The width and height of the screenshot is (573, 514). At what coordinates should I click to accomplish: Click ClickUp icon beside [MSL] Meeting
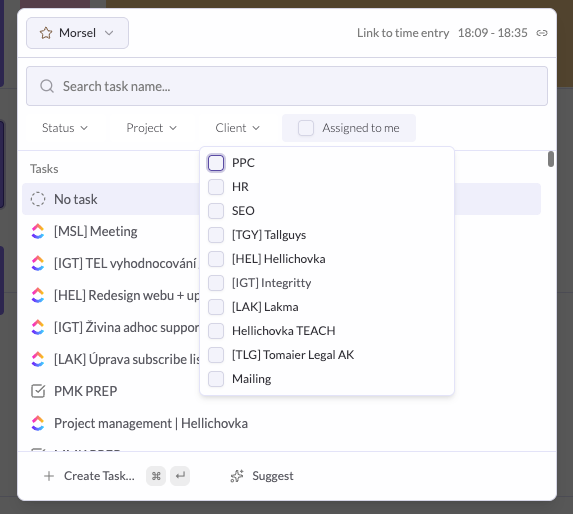(38, 232)
